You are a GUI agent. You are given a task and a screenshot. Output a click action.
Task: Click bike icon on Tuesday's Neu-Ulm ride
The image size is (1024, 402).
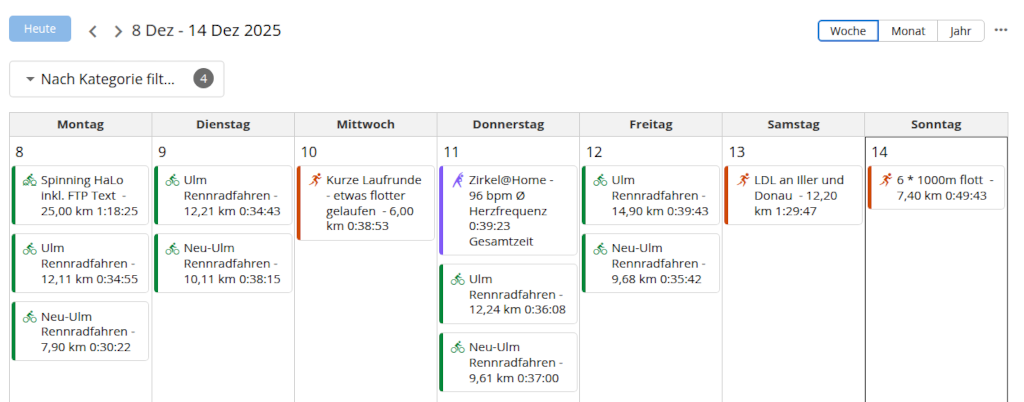coord(172,248)
